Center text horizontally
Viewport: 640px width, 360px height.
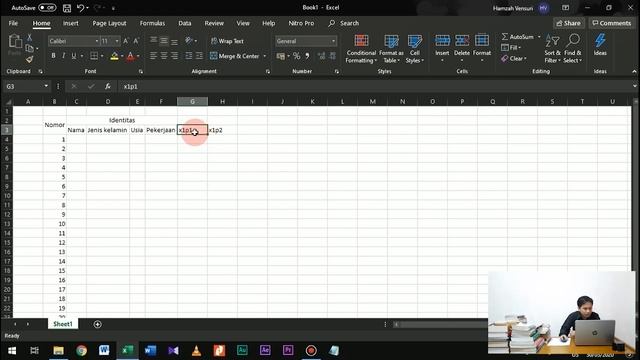[164, 56]
